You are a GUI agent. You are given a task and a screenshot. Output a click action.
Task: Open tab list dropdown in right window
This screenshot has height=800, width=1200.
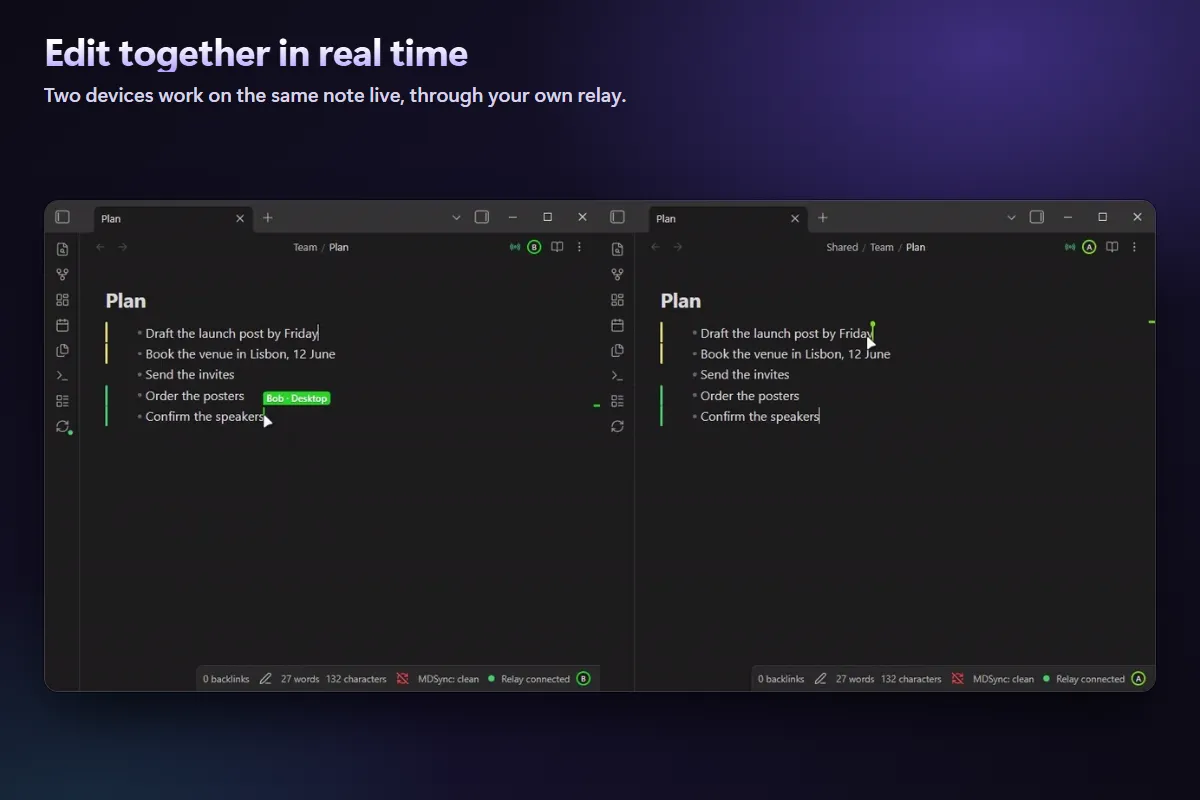[1011, 217]
